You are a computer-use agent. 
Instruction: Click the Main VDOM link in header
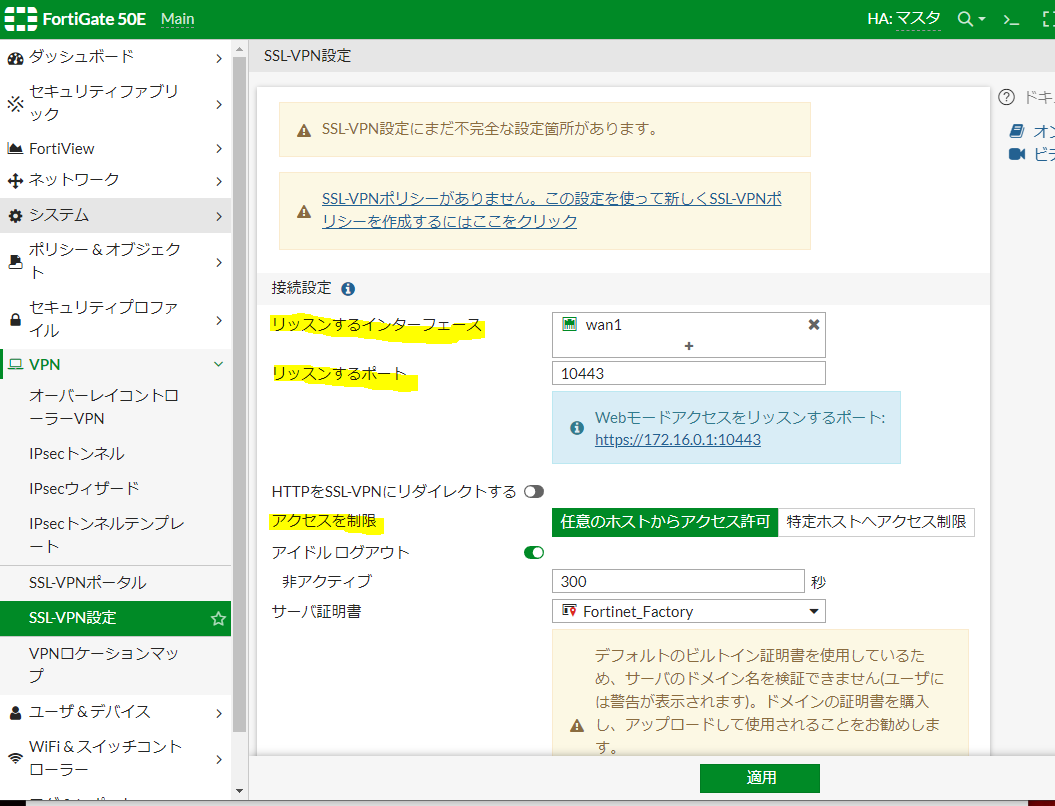(178, 20)
